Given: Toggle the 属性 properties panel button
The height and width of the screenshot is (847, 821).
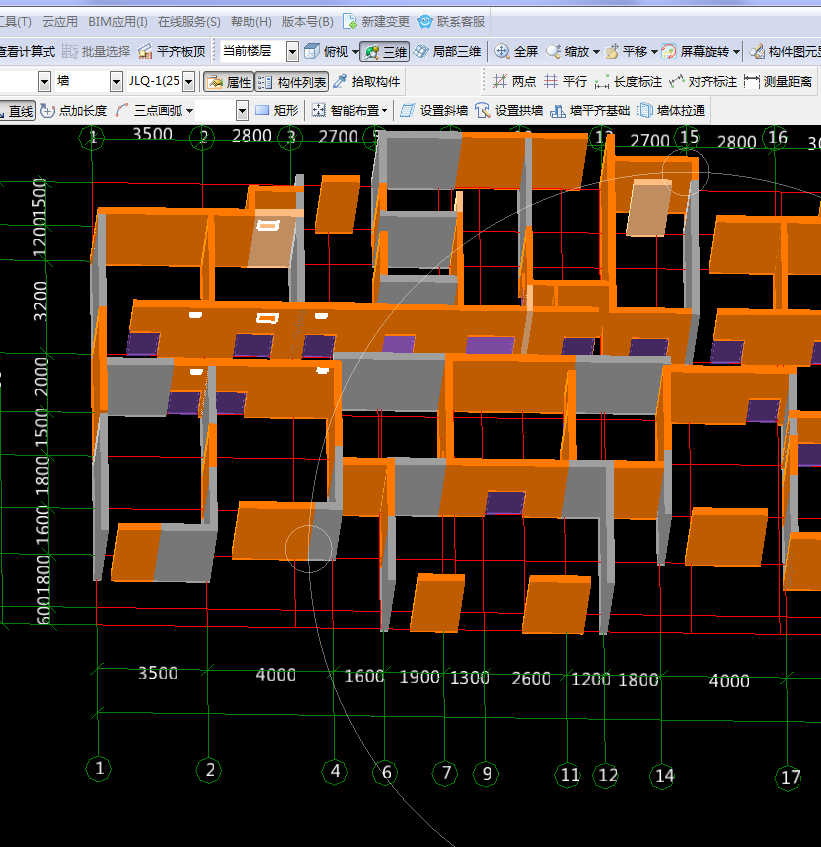Looking at the screenshot, I should point(229,82).
